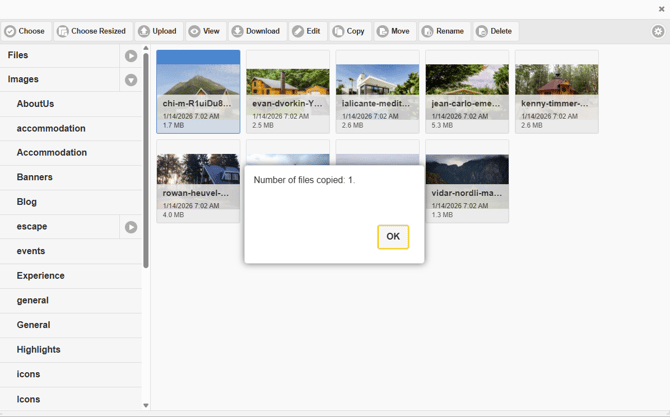
Task: Expand the escape folder arrow
Action: tap(131, 227)
